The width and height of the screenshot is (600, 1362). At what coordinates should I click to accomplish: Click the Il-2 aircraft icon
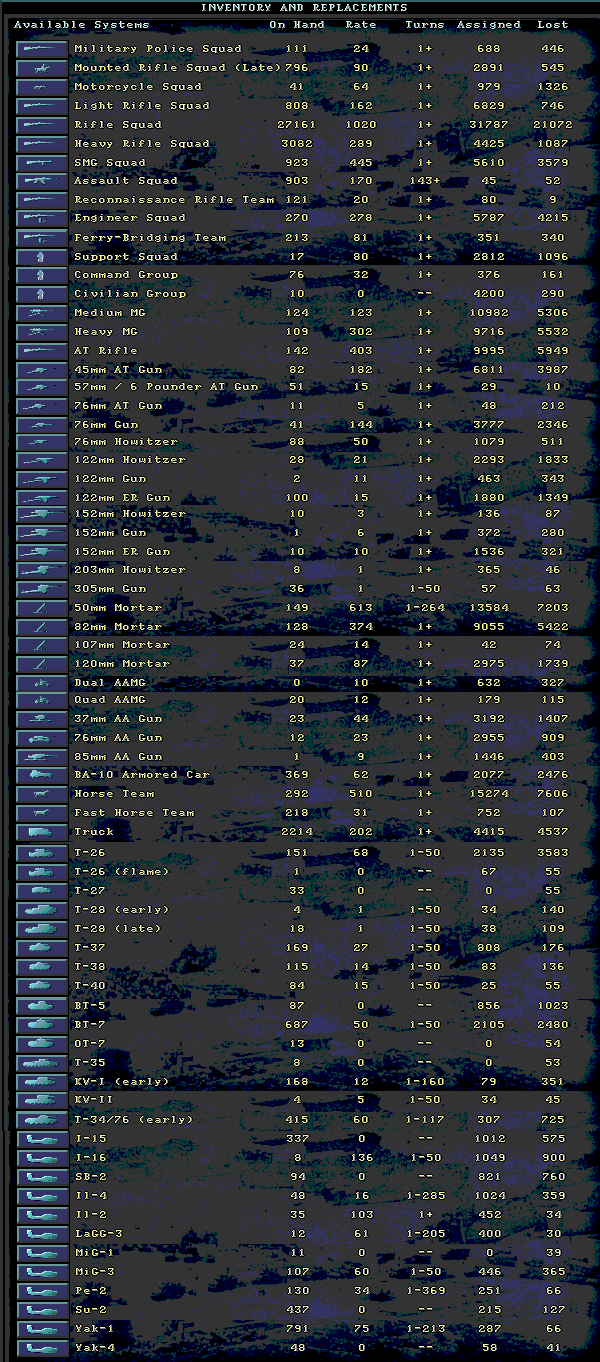(41, 1214)
